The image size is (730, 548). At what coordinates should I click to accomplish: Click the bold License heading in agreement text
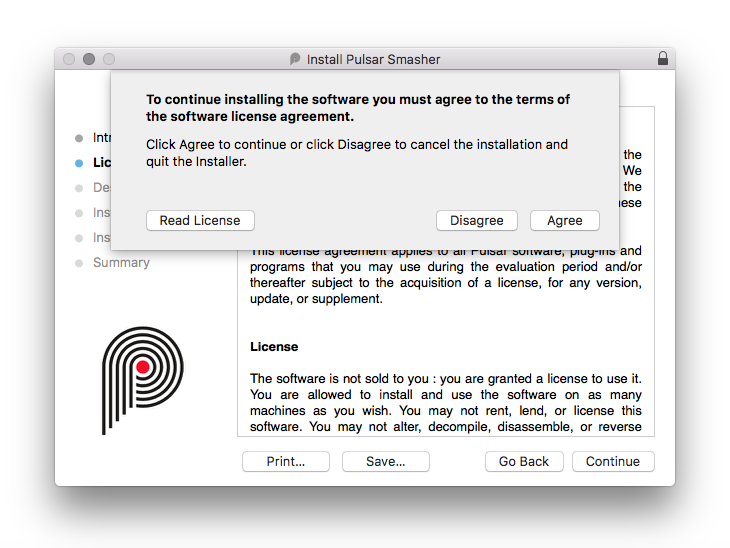[x=274, y=347]
